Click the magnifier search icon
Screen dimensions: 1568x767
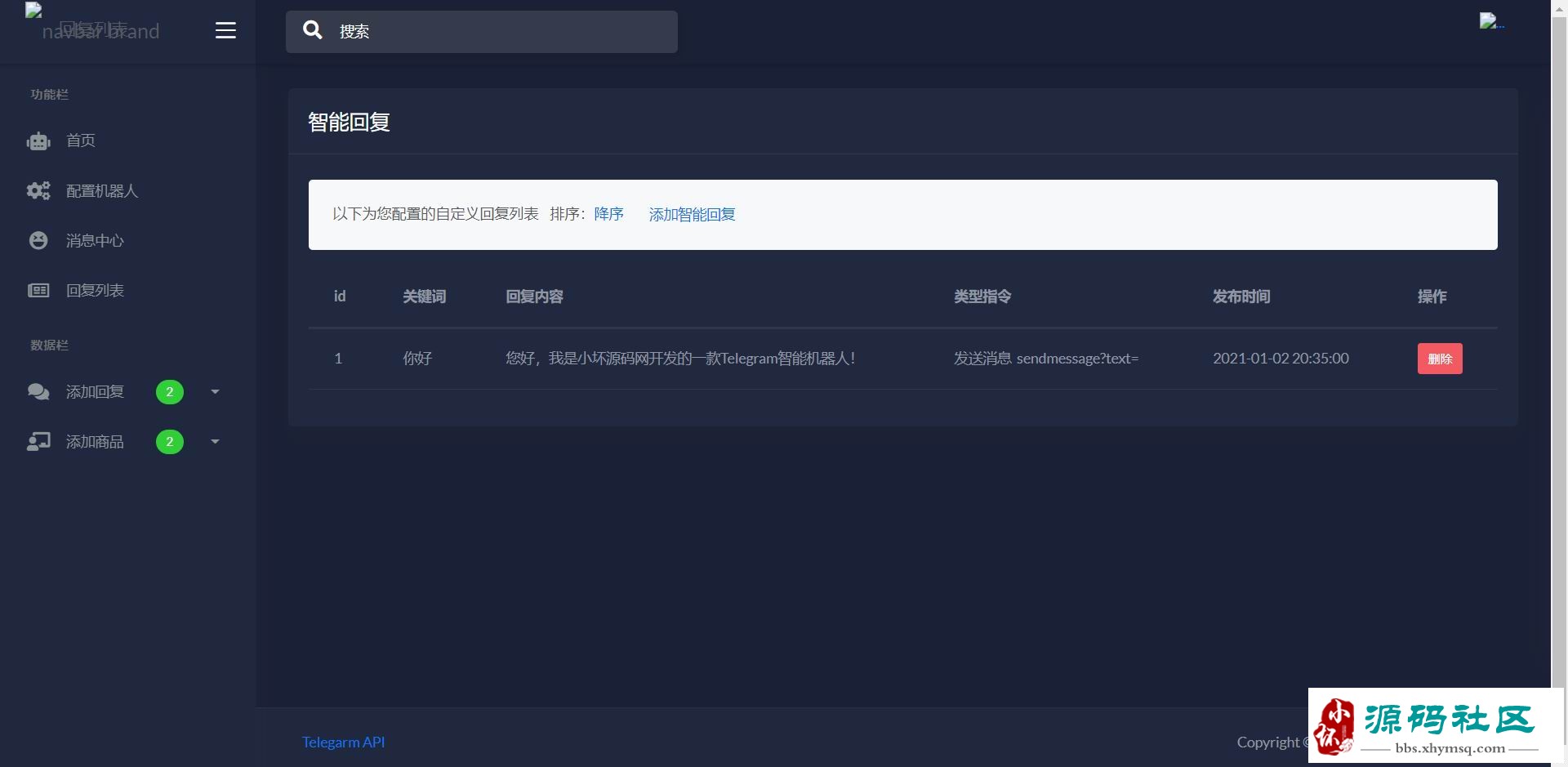point(312,31)
